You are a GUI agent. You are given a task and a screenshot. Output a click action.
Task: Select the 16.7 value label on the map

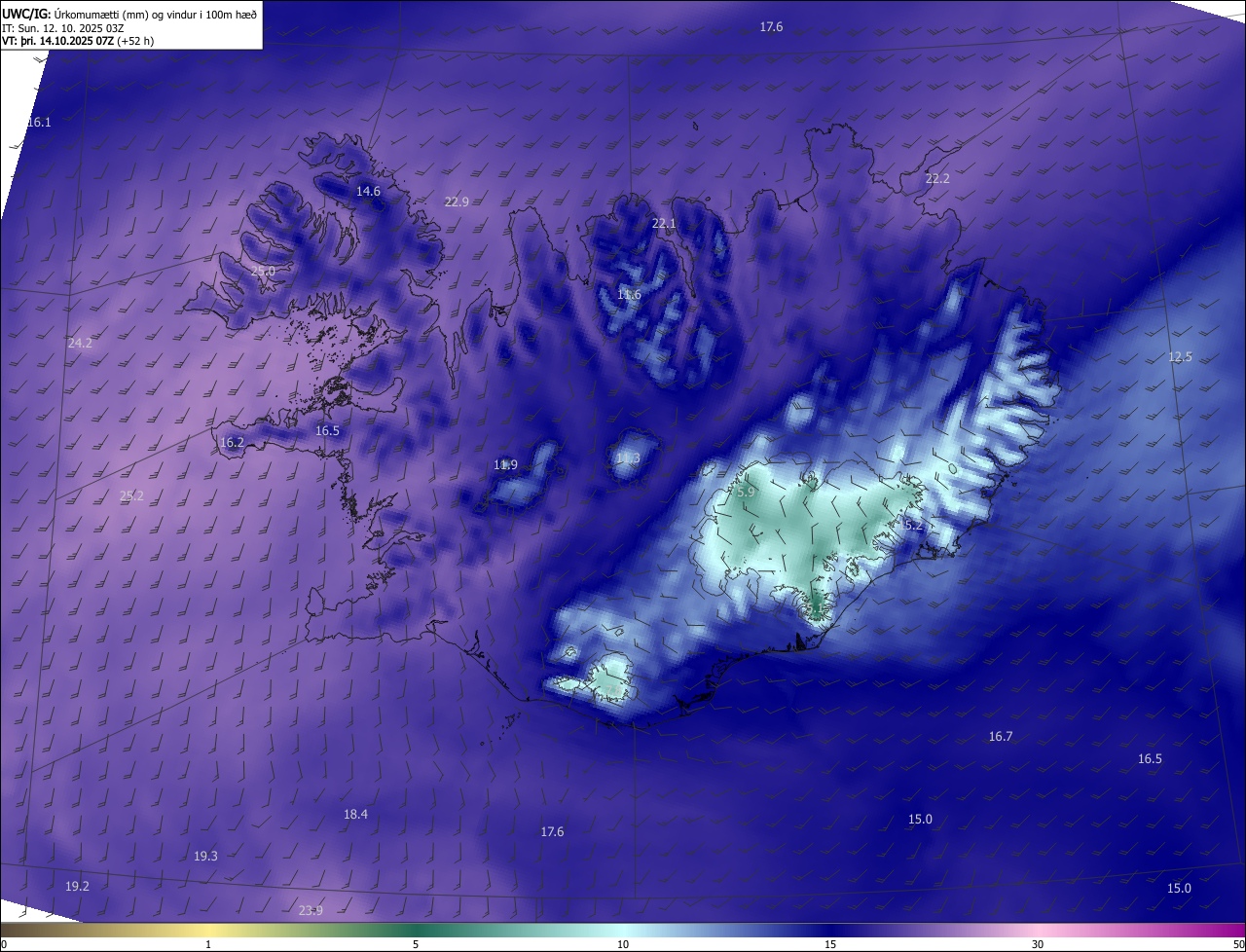click(1001, 737)
